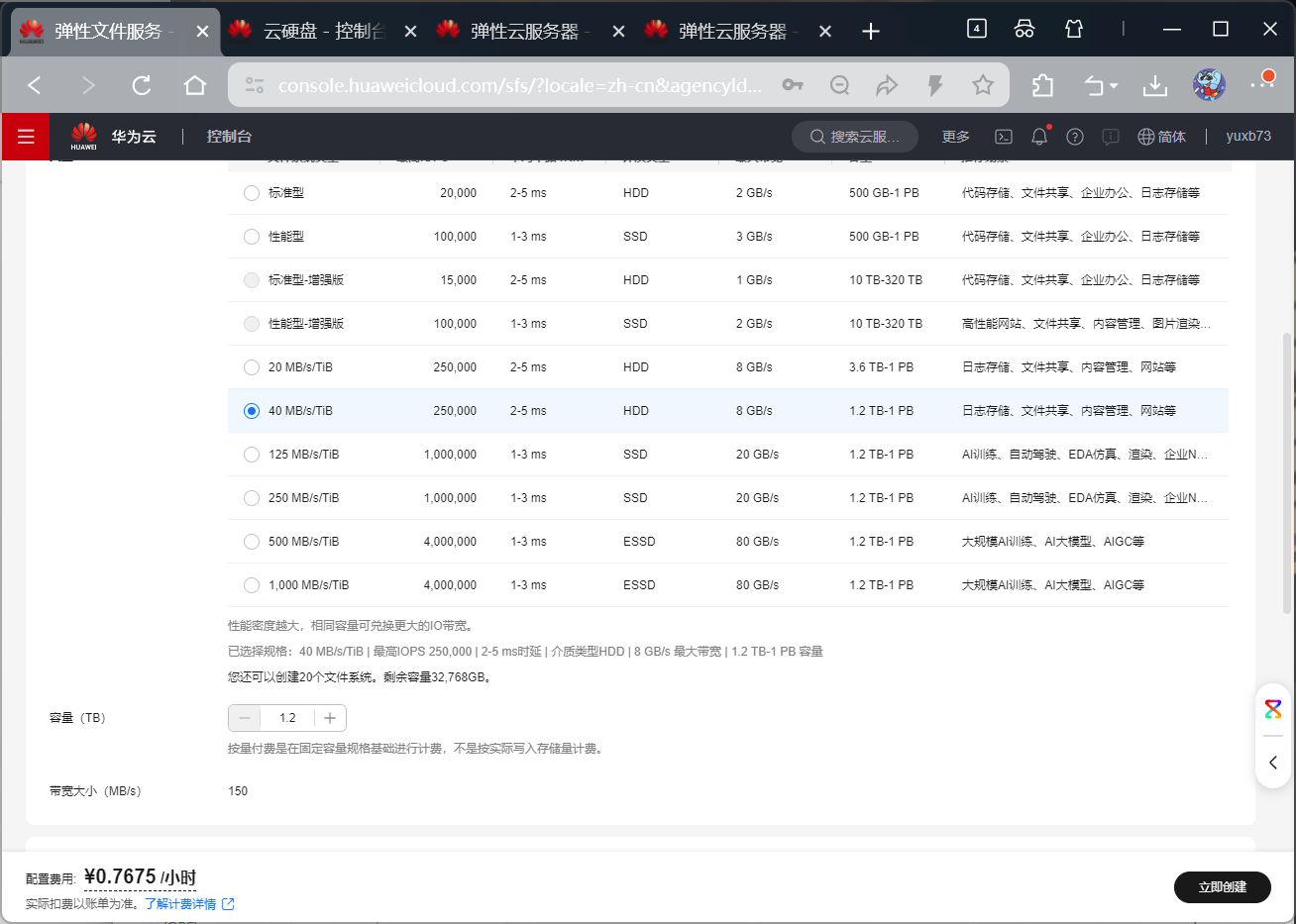1296x924 pixels.
Task: Click the capacity value field showing 1.2
Action: click(x=287, y=718)
